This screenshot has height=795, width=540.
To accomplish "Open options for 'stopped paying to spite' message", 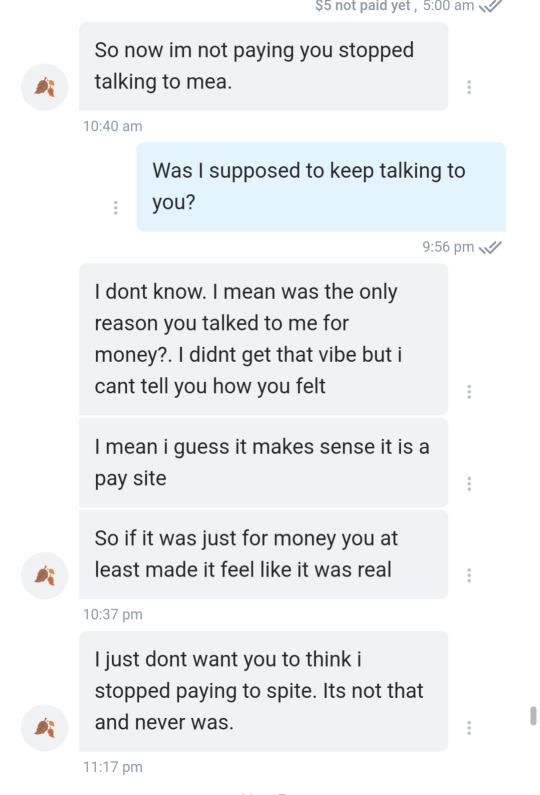I will click(469, 728).
